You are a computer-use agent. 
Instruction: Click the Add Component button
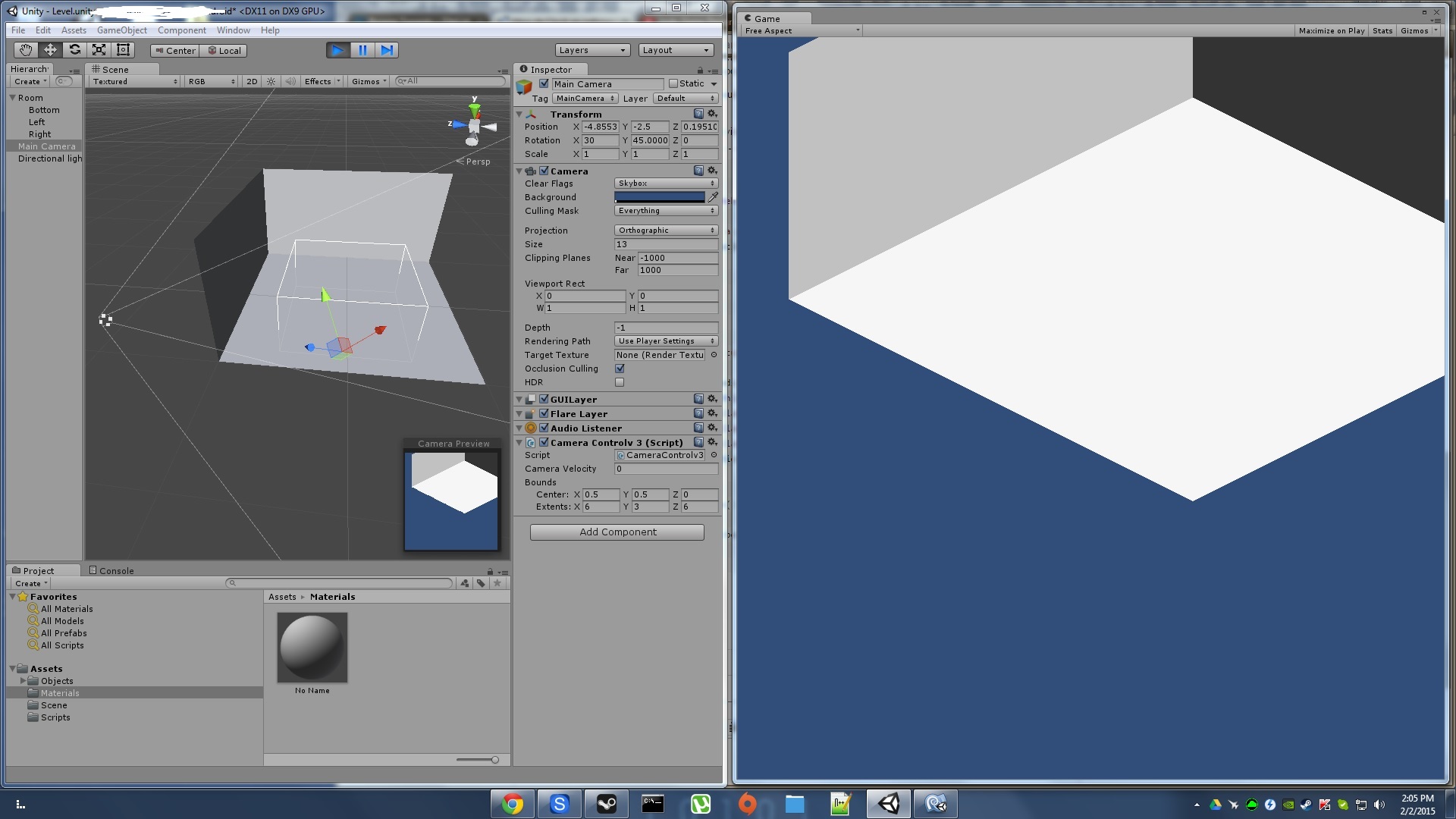[617, 532]
